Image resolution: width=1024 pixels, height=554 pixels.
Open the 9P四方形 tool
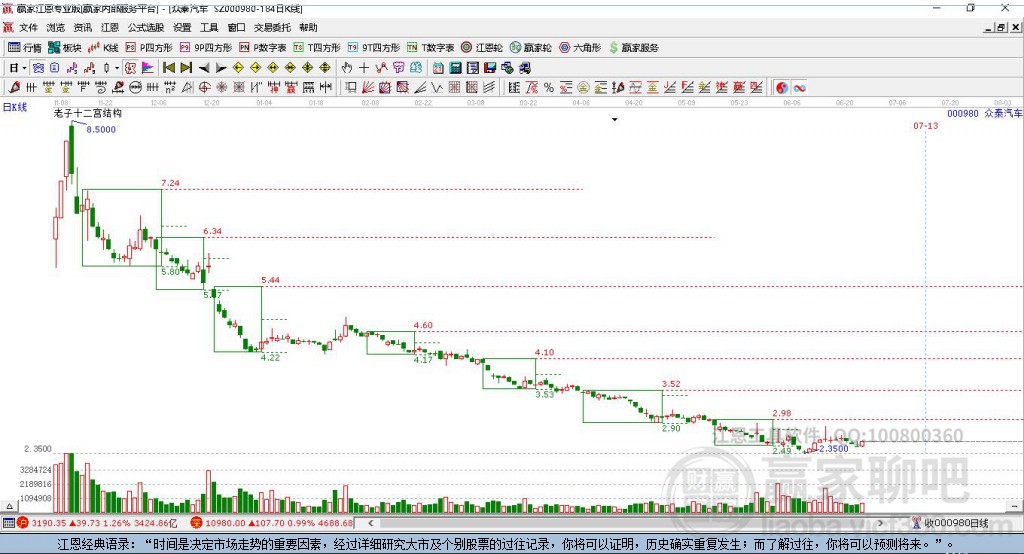coord(206,48)
